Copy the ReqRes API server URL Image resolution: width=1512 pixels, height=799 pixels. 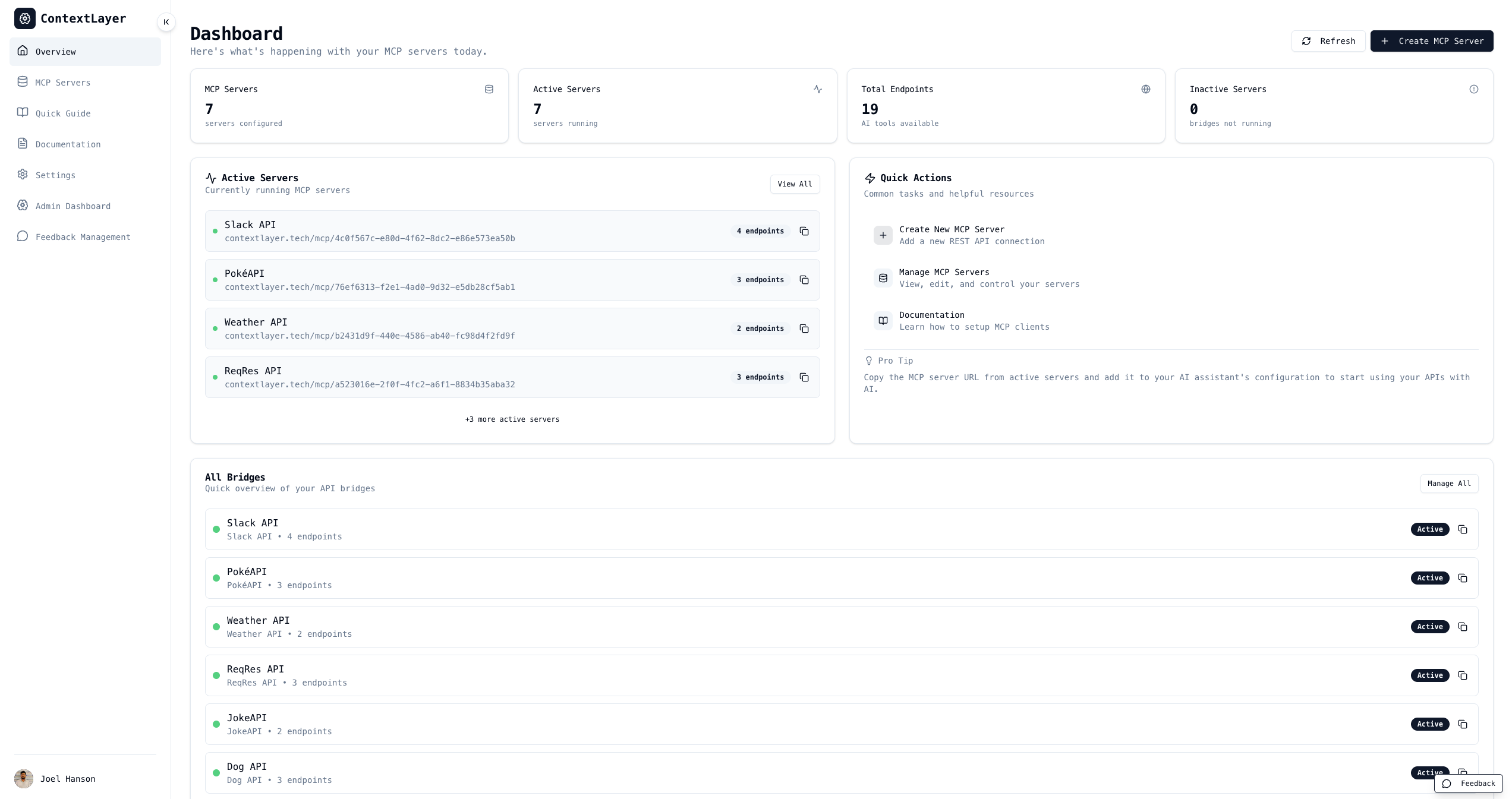pos(804,377)
